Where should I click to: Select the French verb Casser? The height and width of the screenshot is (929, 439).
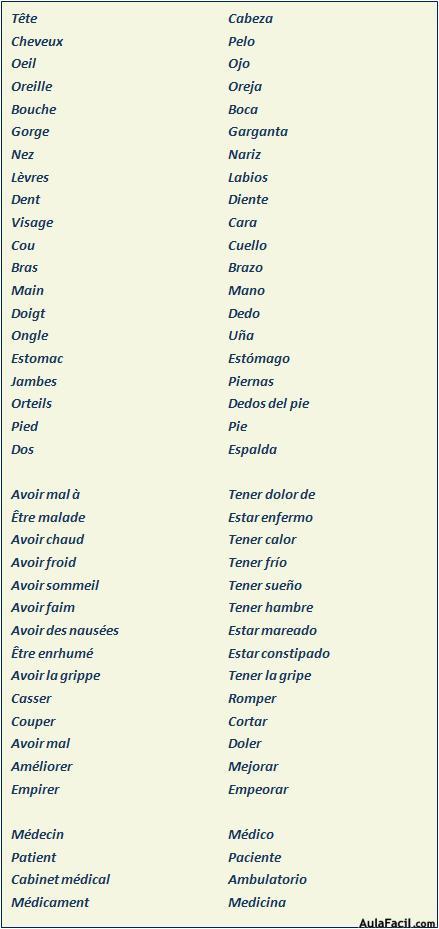(x=31, y=699)
